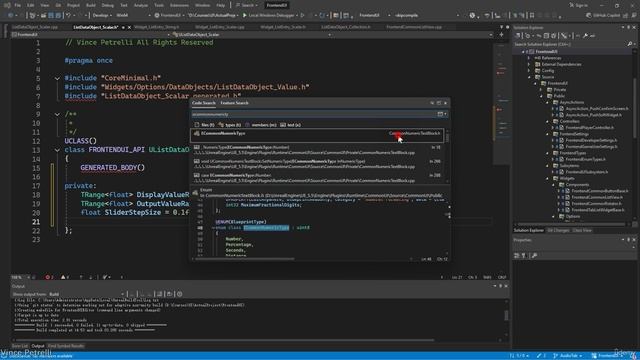Viewport: 640px width, 360px height.
Task: Switch to Find Symbol Results tab
Action: 66,346
